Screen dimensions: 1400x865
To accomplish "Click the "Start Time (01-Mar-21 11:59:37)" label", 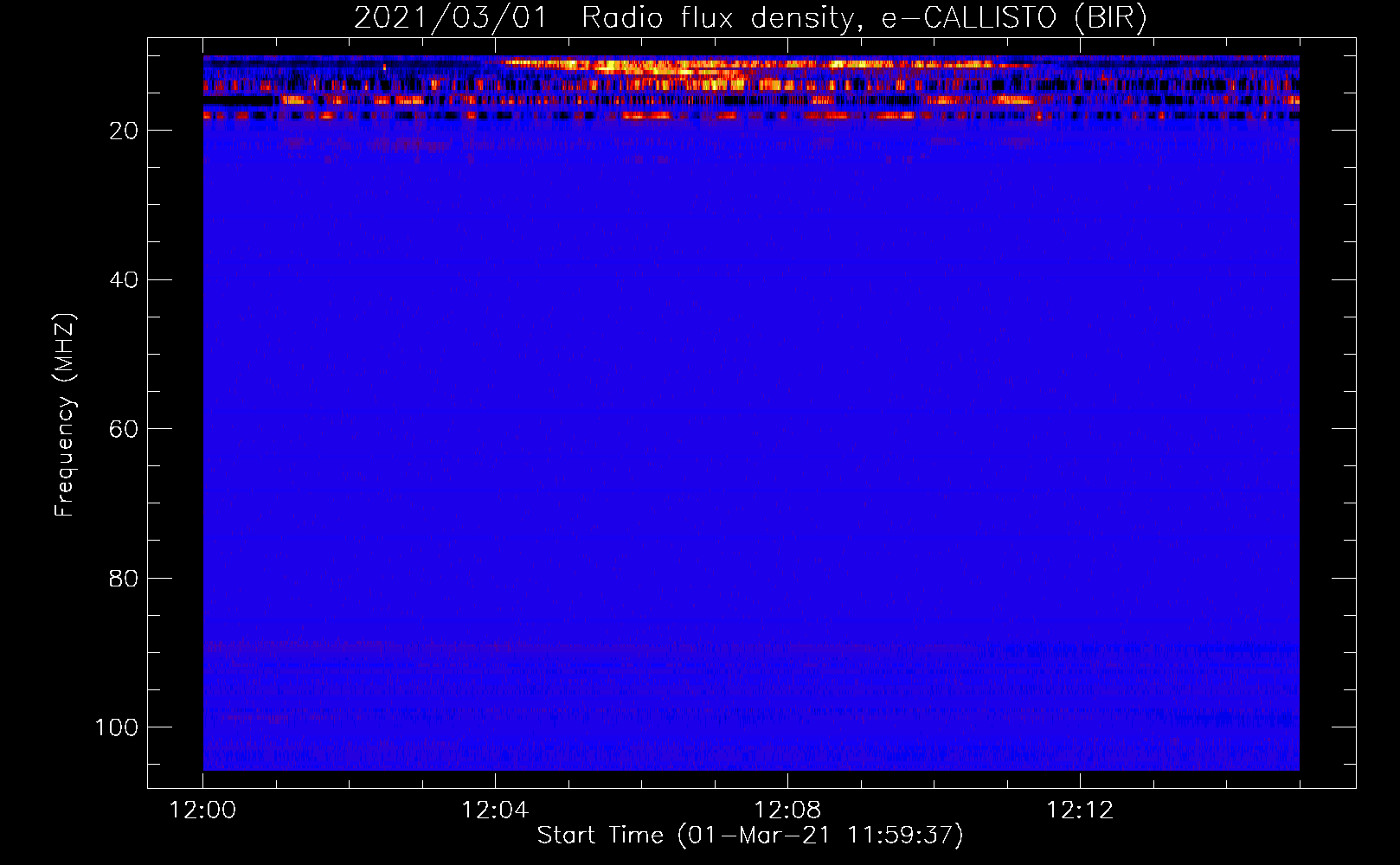I will coord(750,836).
